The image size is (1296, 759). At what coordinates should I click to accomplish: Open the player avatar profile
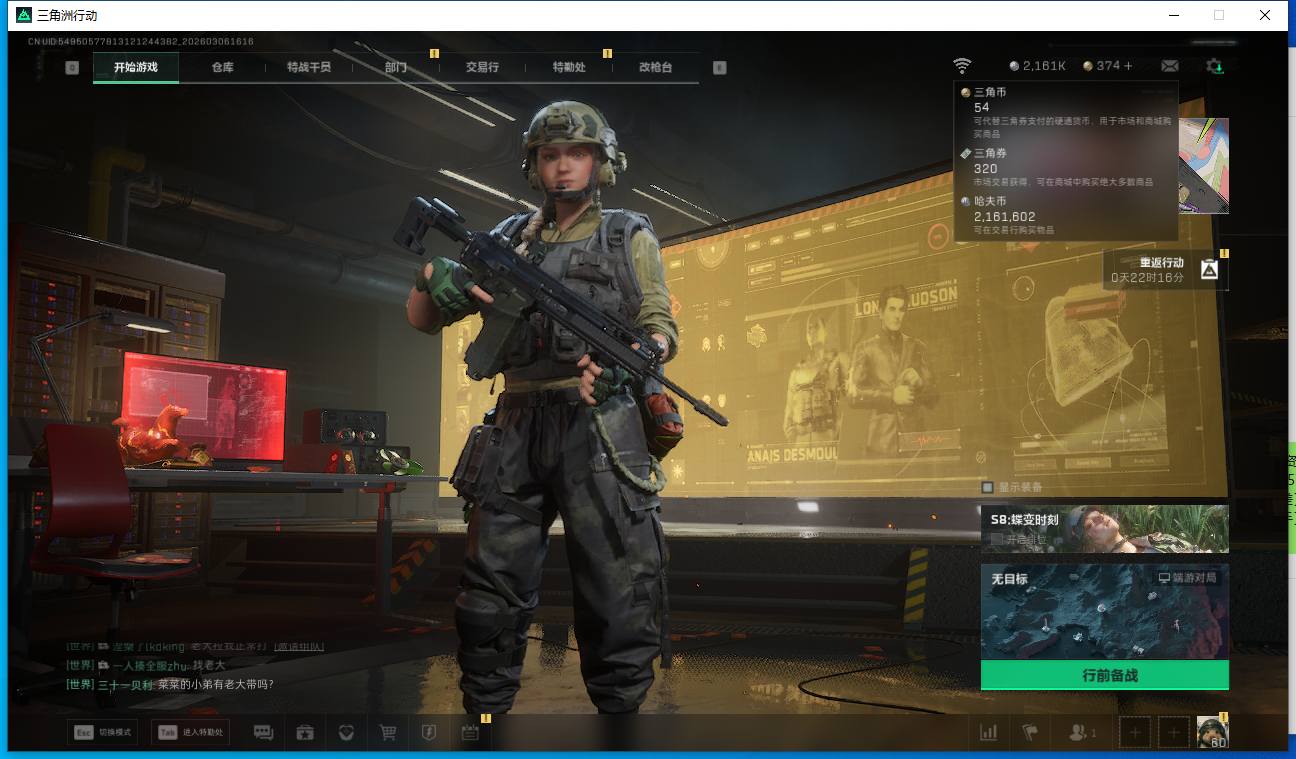tap(1213, 732)
